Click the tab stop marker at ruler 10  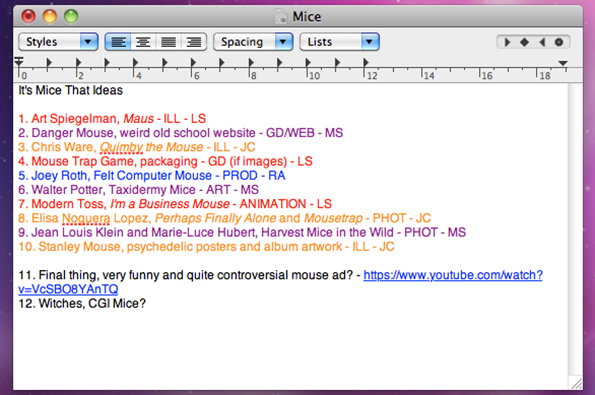[308, 62]
